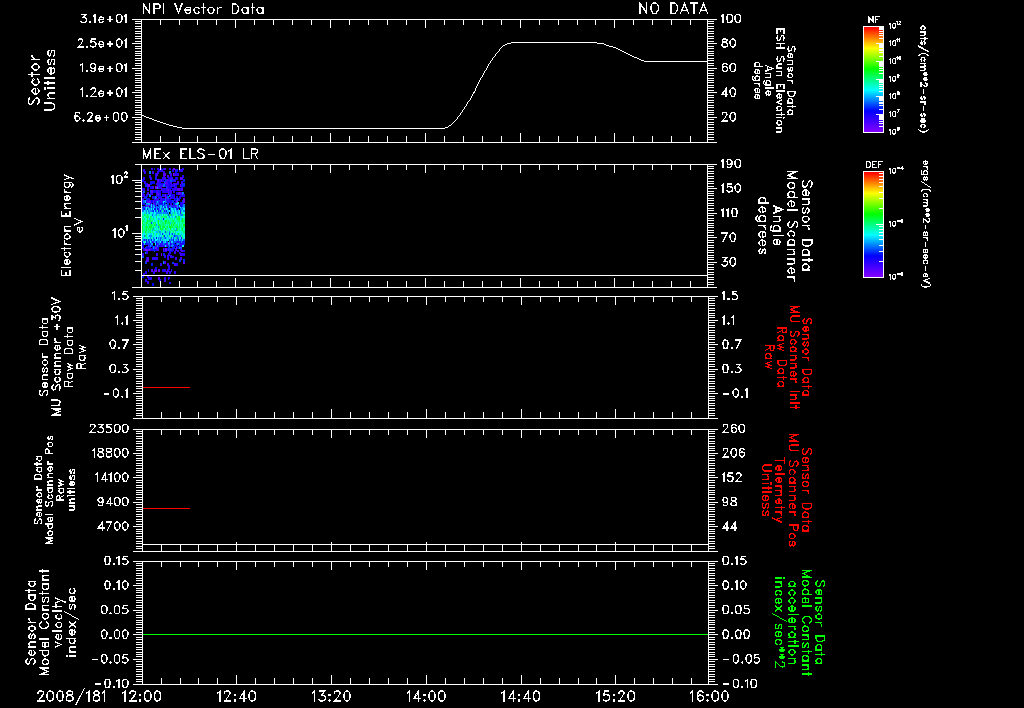Click the 'NO DATA' label

[x=673, y=8]
